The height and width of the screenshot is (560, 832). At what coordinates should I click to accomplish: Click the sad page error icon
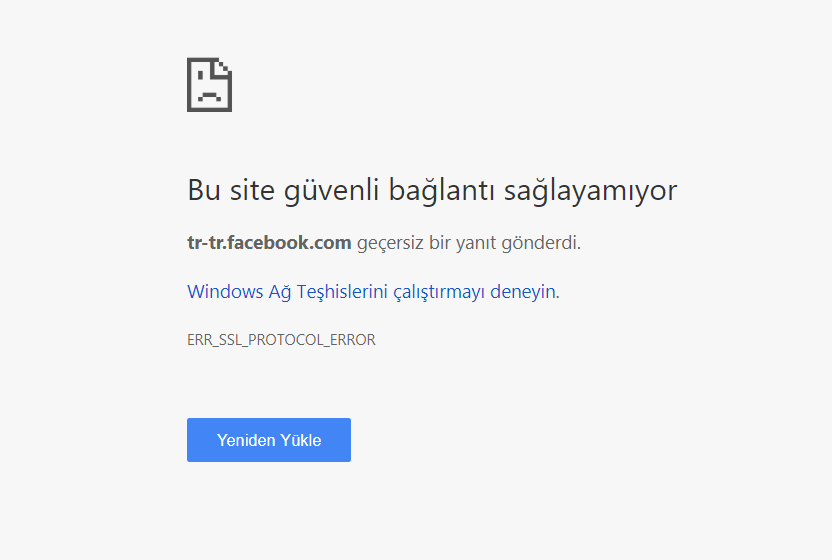pyautogui.click(x=210, y=84)
